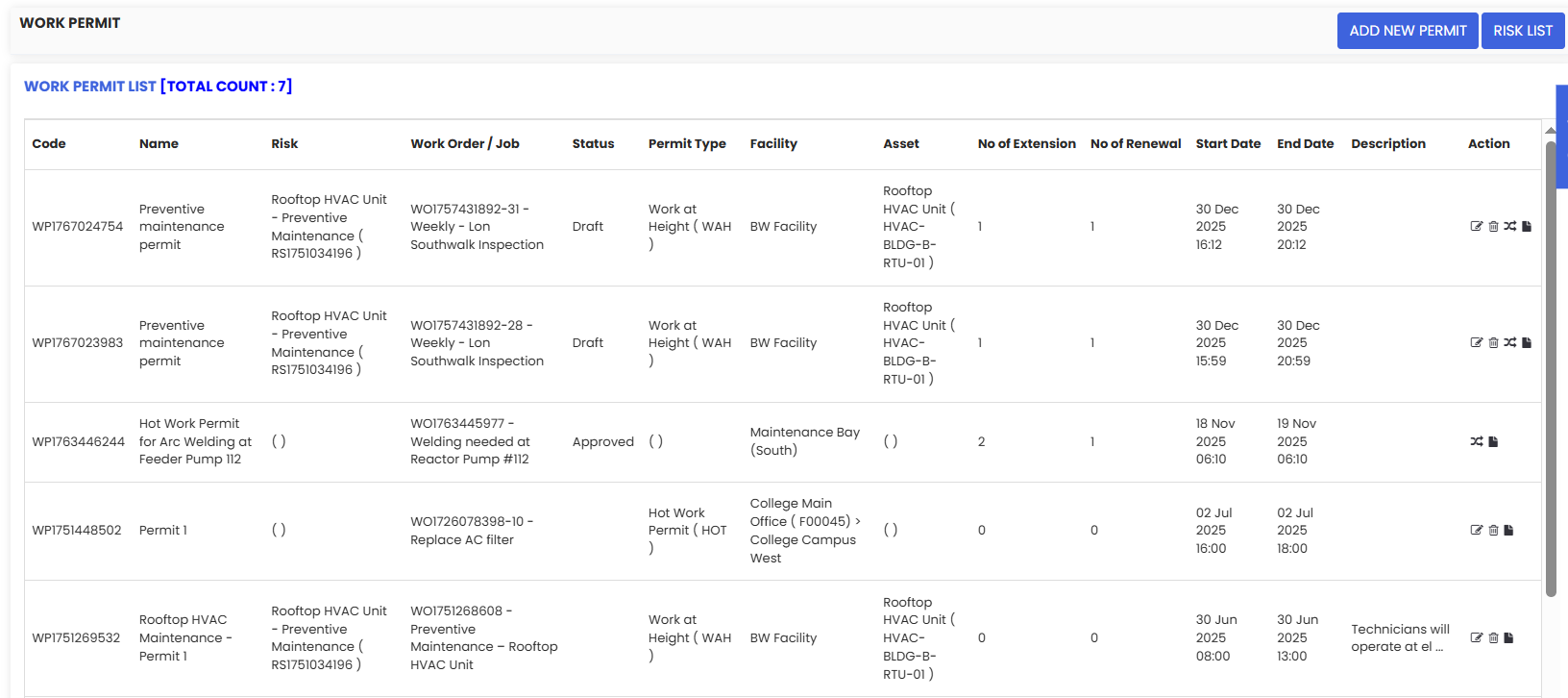Delete permit WP1751448502 using trash icon
Screen dimensions: 1568x698
pos(1493,531)
